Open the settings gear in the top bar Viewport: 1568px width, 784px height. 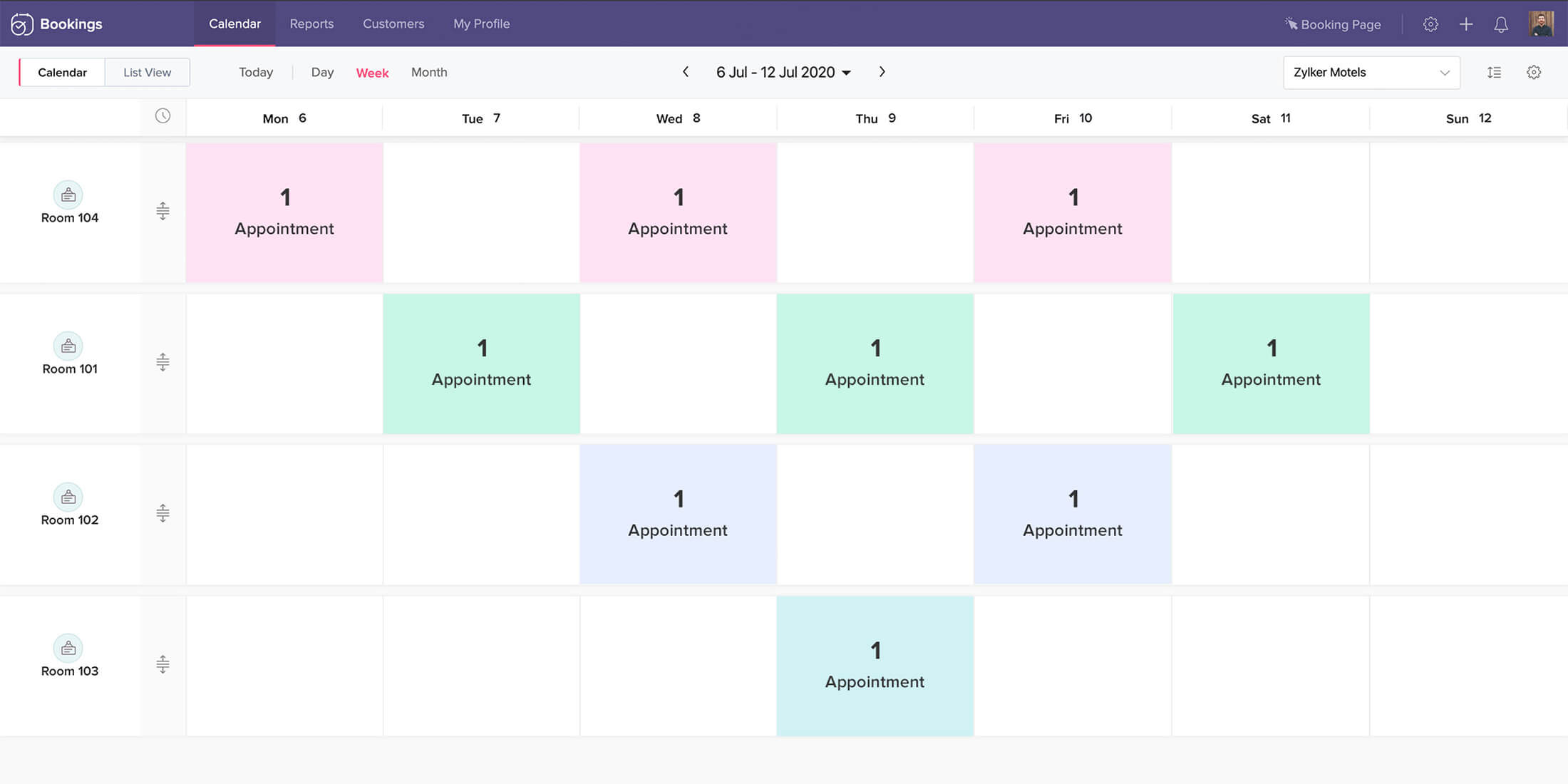[1430, 24]
